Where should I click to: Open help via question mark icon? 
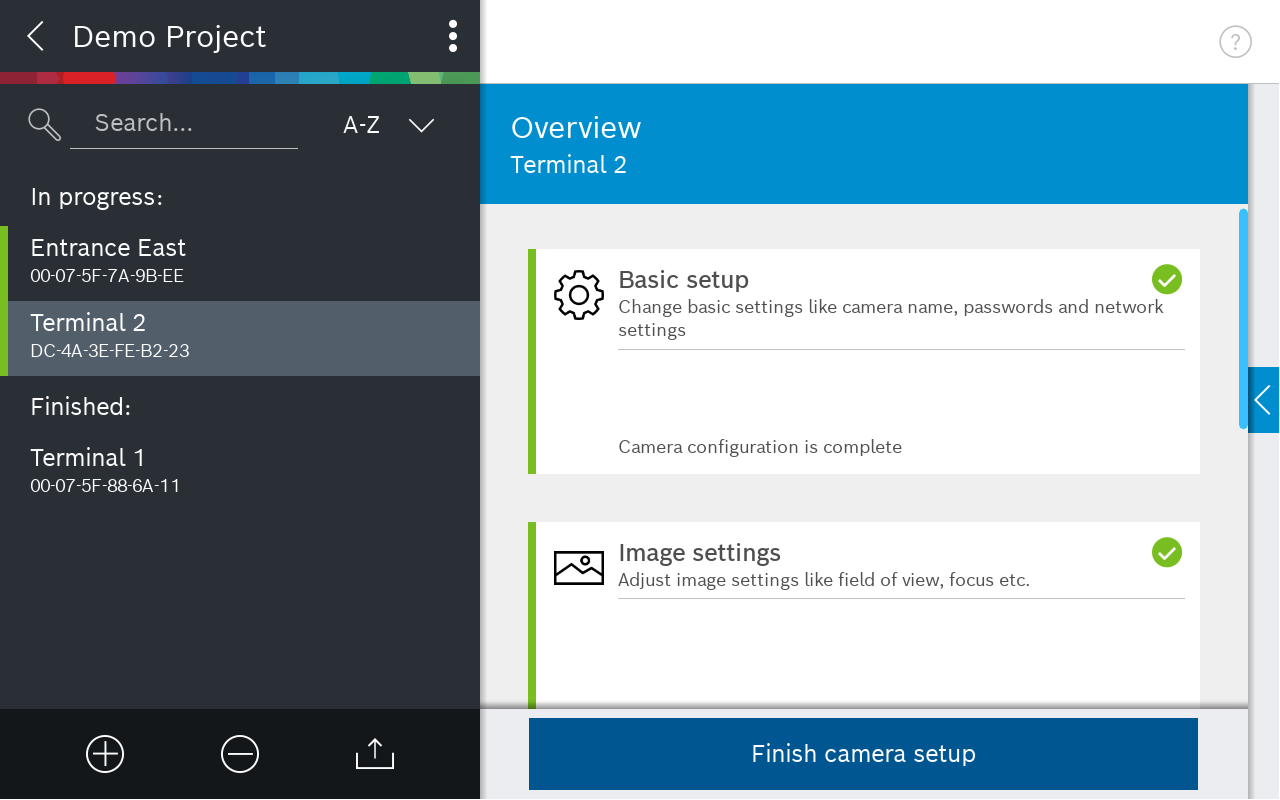pos(1235,42)
